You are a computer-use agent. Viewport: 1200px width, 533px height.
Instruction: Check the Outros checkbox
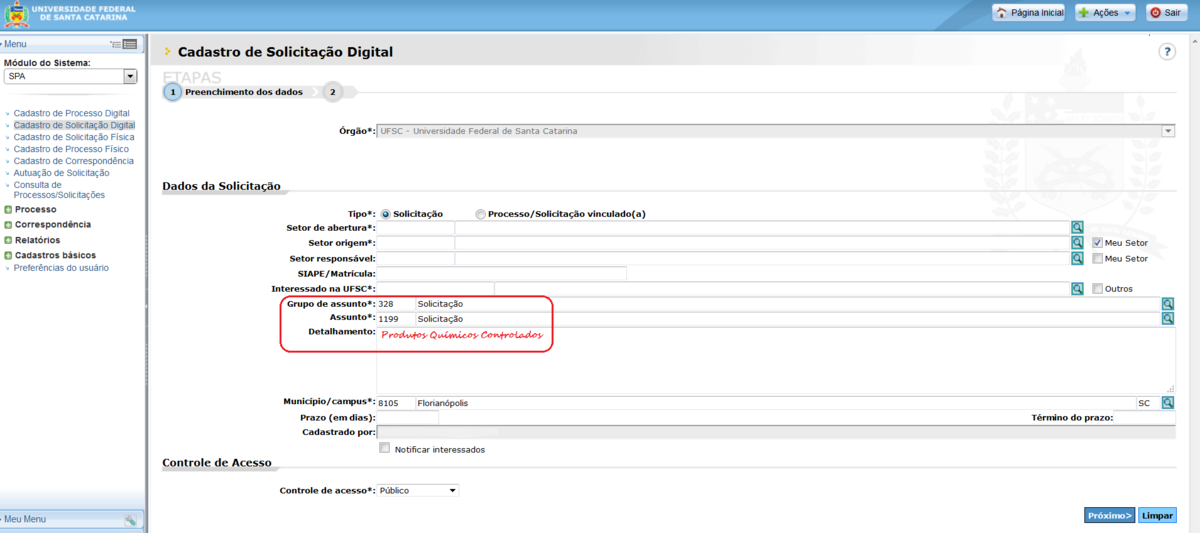pos(1097,289)
